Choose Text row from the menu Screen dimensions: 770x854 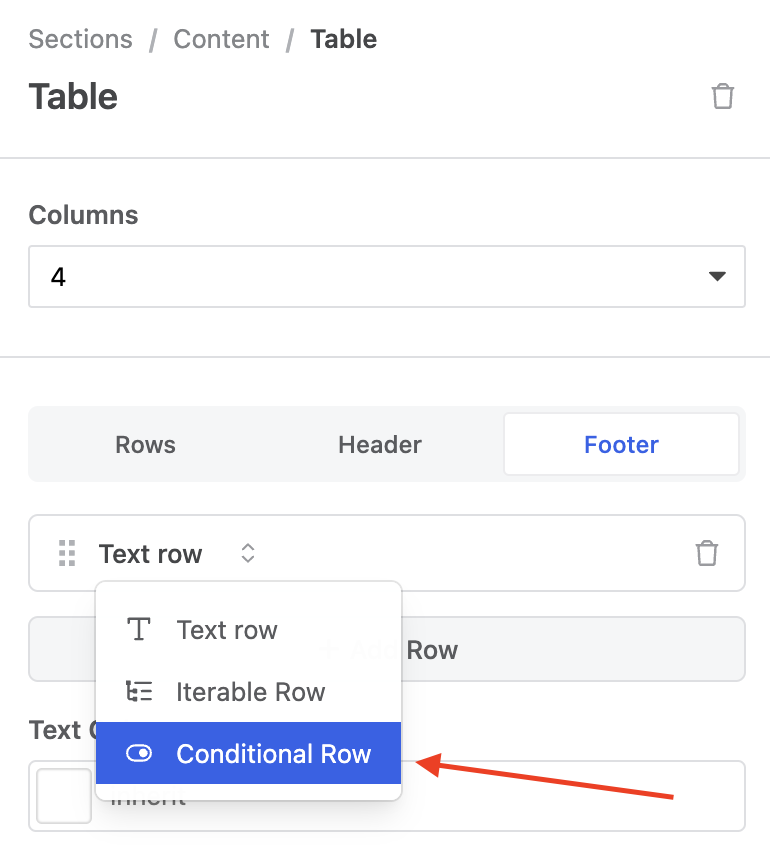[227, 630]
